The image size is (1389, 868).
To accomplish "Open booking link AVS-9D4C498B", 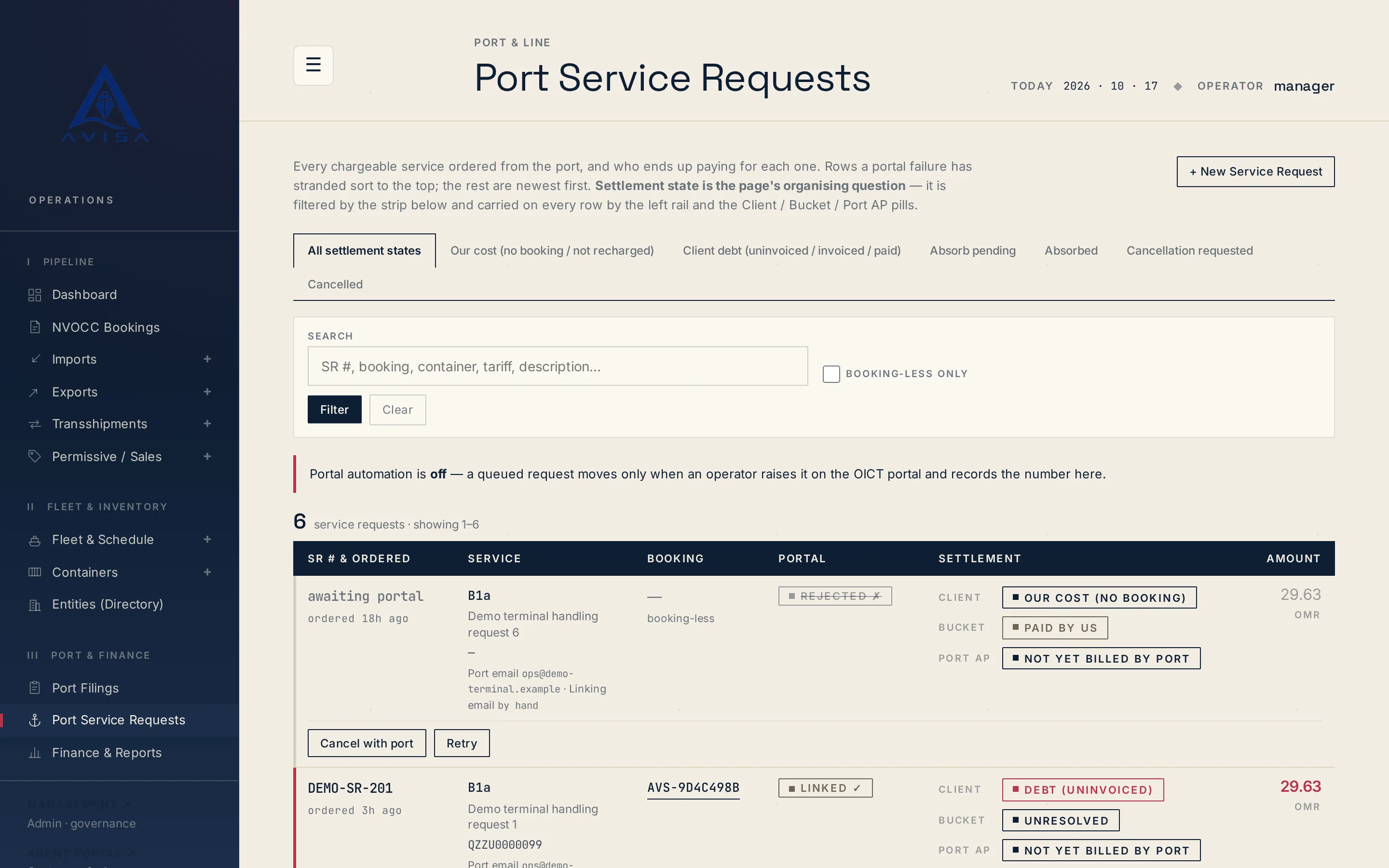I will pyautogui.click(x=694, y=788).
